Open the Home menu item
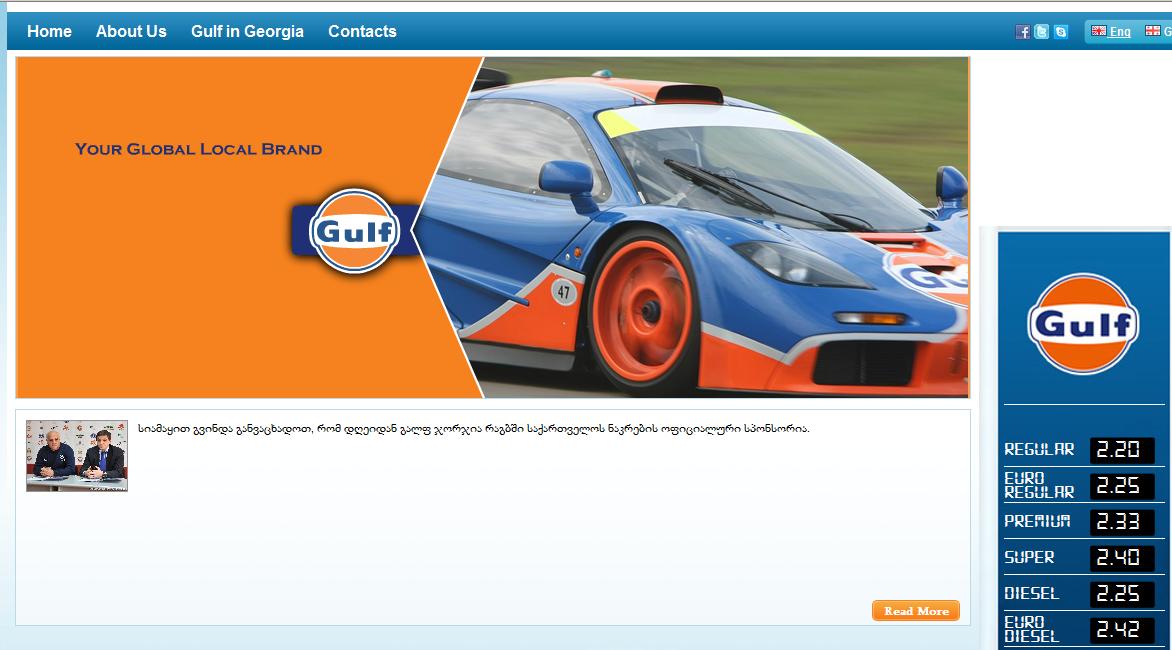 pos(49,31)
